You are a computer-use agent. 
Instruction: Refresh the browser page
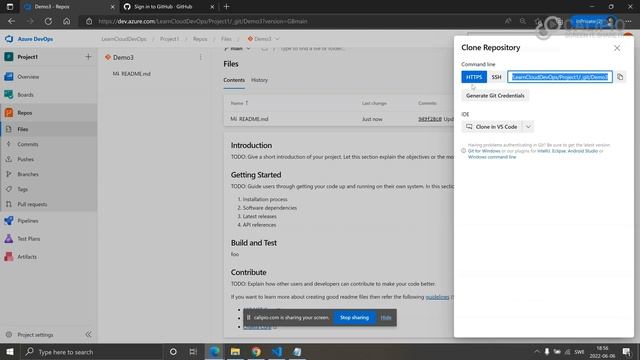pos(48,21)
